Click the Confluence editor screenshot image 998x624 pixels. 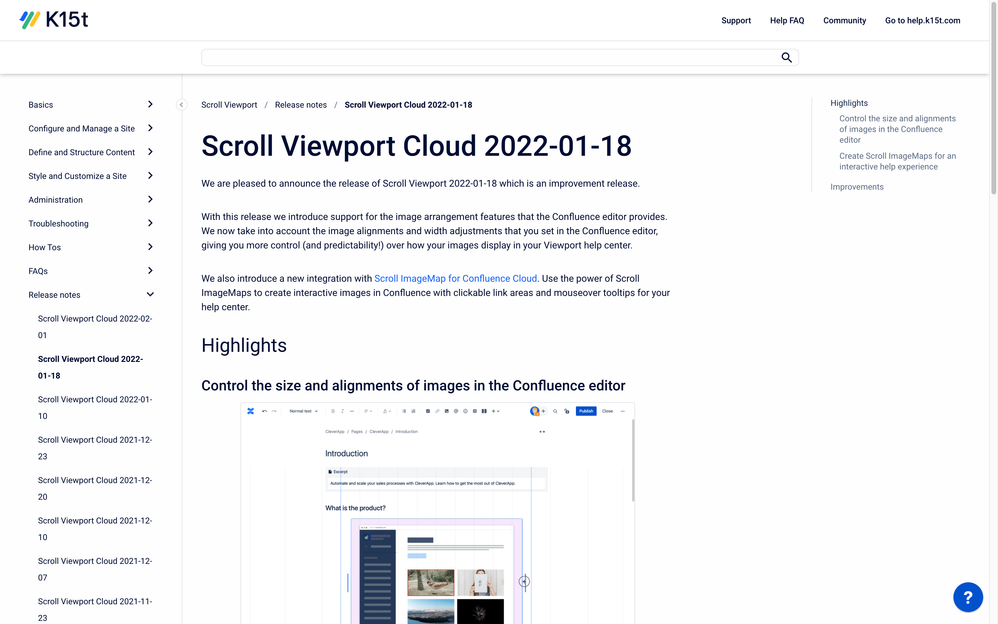tap(438, 513)
